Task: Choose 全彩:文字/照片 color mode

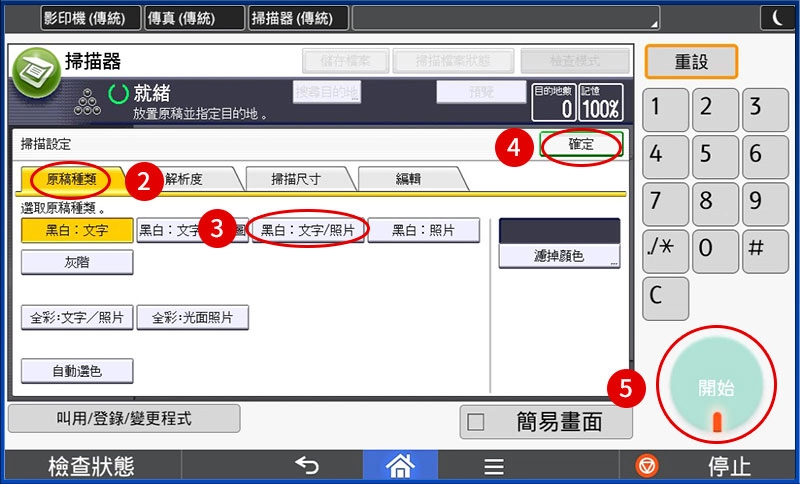Action: pyautogui.click(x=77, y=318)
